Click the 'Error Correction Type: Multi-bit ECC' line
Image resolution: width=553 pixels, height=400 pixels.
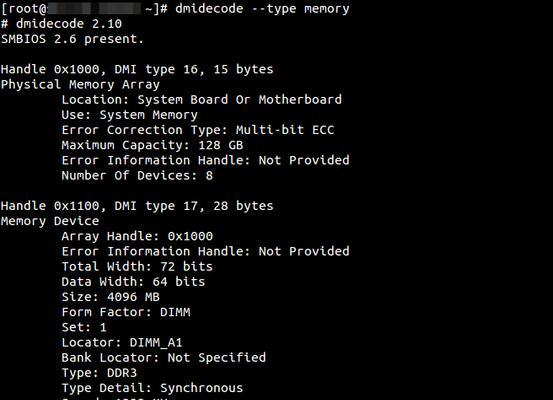coord(198,130)
